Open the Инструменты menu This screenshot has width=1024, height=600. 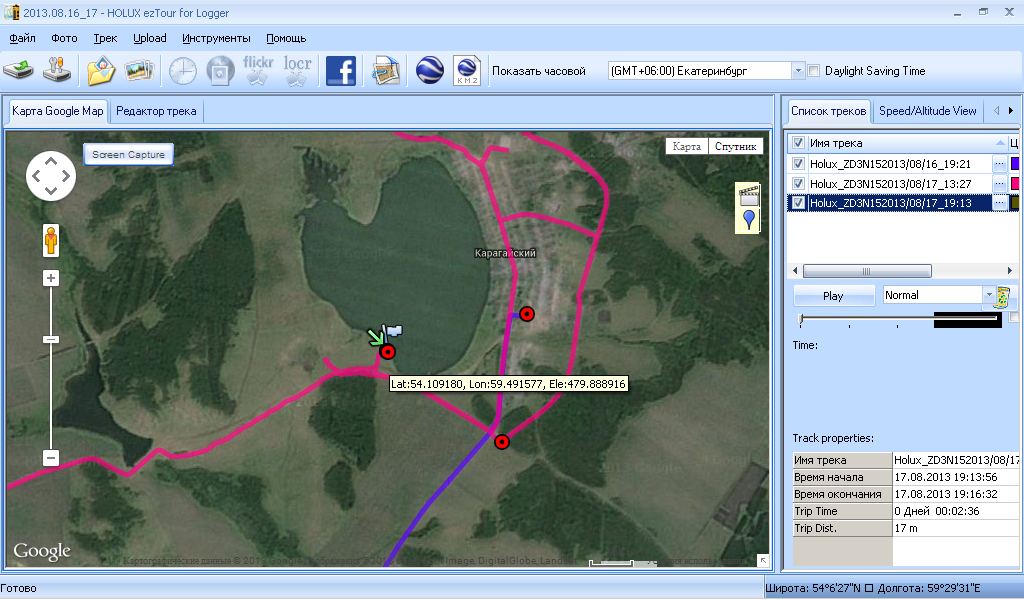pos(216,38)
